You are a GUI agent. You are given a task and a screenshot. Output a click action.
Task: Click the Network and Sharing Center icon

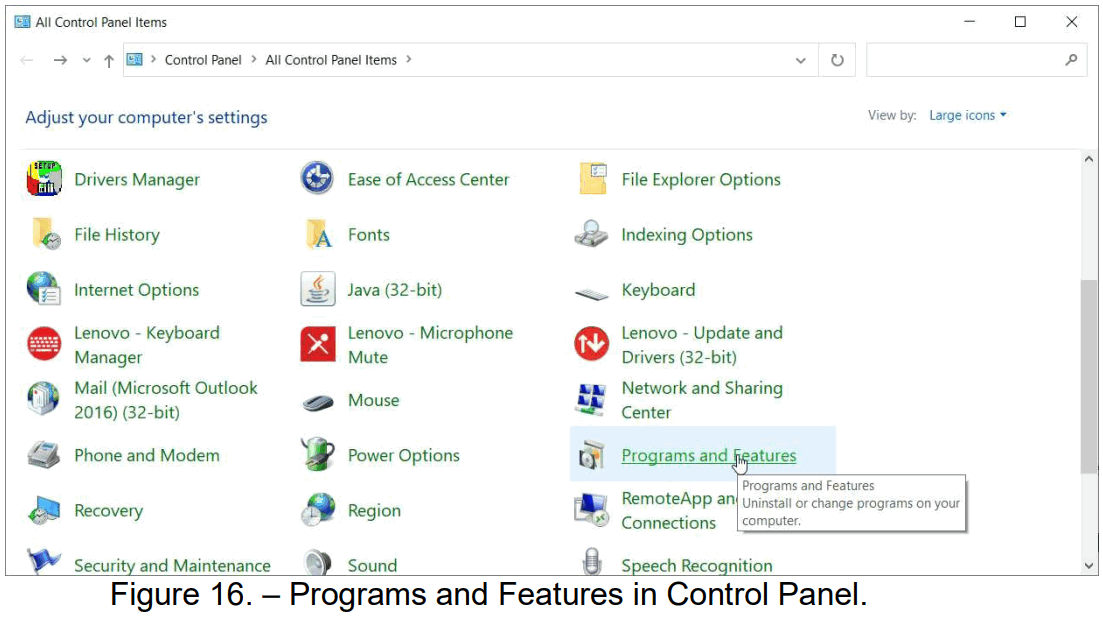pos(591,400)
